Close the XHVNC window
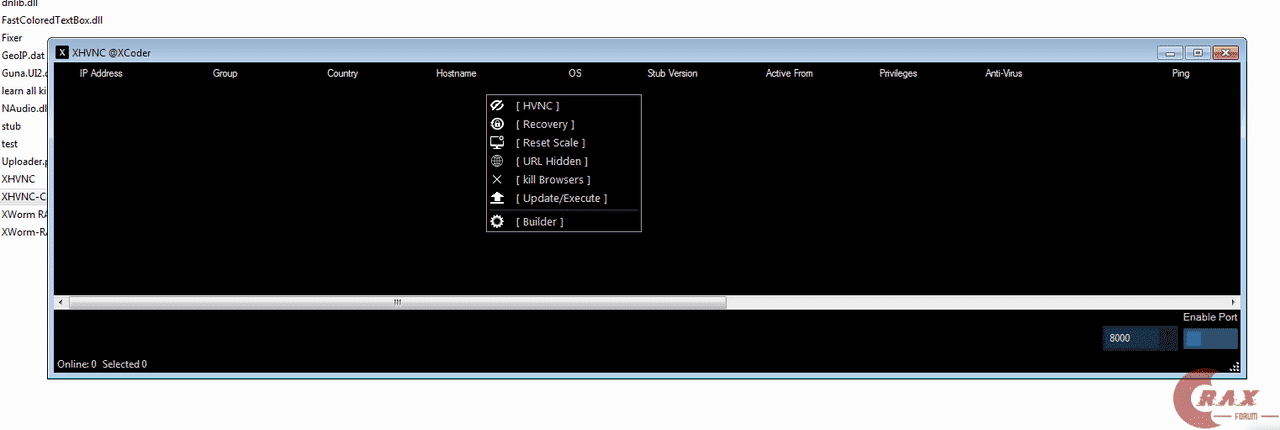 [x=1227, y=52]
